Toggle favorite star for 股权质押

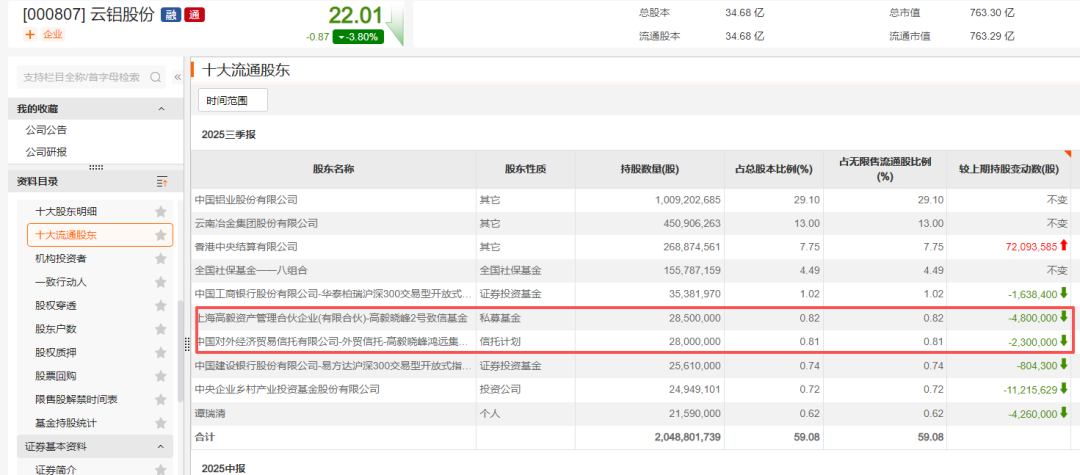coord(160,353)
